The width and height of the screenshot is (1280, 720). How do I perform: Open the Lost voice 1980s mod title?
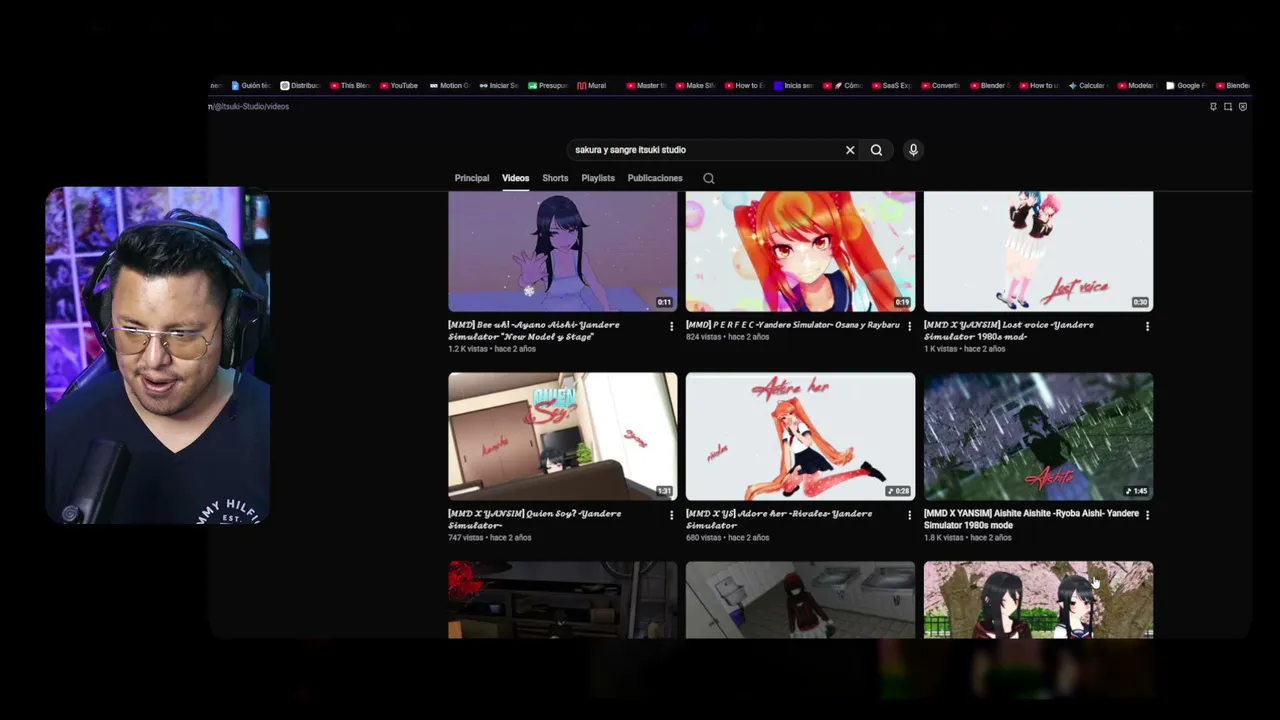point(1009,331)
